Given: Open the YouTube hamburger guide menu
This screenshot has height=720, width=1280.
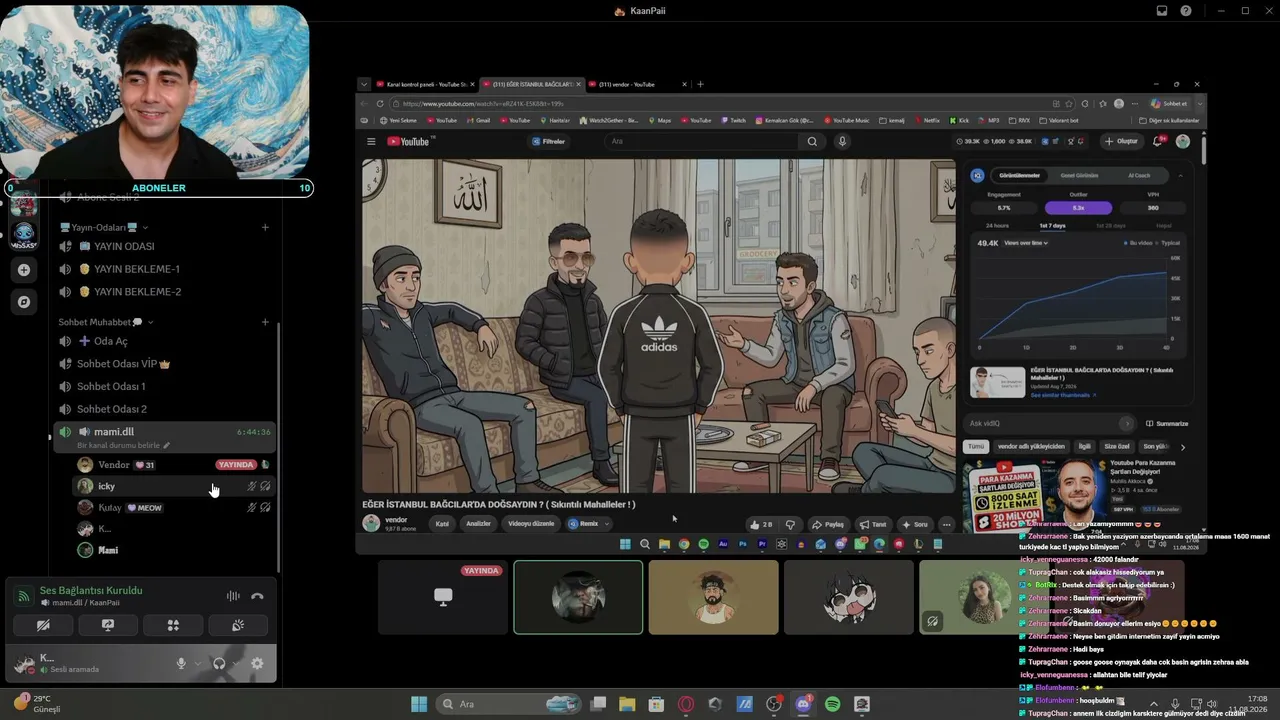Looking at the screenshot, I should (x=371, y=142).
